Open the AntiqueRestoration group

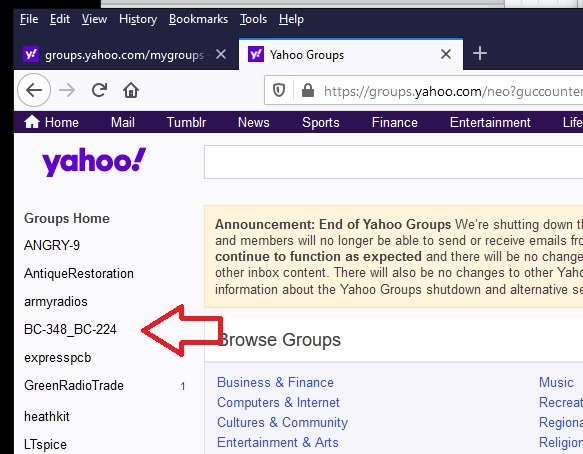79,274
